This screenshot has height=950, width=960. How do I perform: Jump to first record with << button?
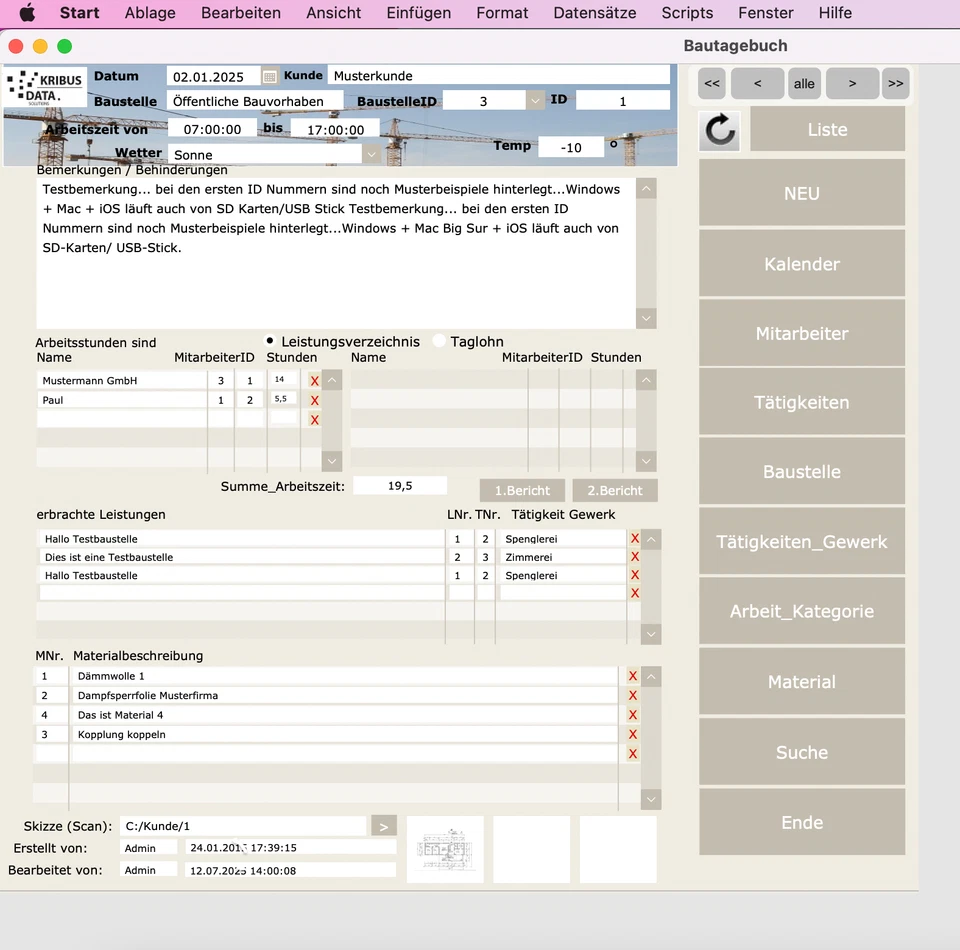coord(711,83)
